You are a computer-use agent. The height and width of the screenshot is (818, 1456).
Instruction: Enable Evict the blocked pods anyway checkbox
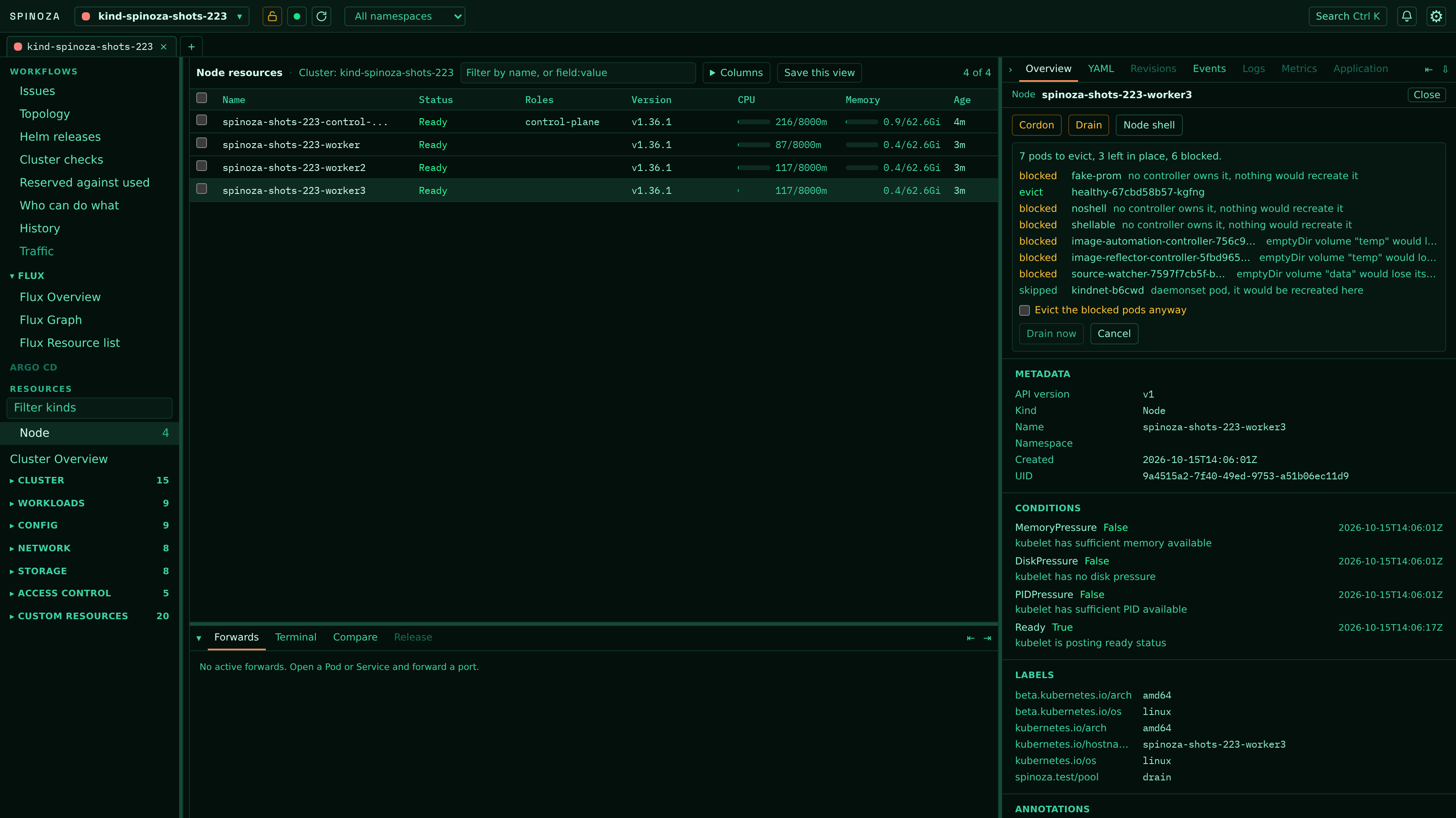tap(1024, 310)
